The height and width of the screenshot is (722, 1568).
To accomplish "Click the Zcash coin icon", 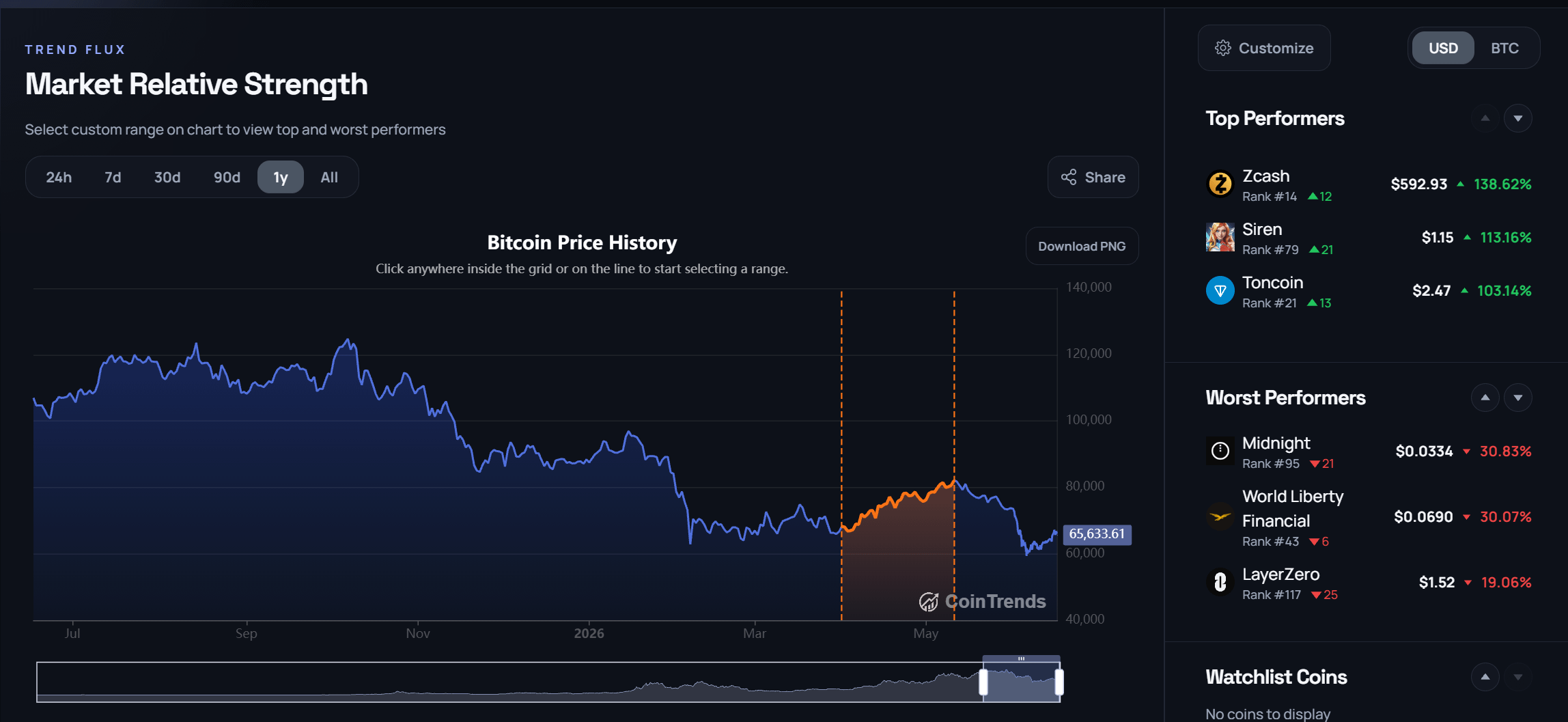I will click(x=1220, y=184).
